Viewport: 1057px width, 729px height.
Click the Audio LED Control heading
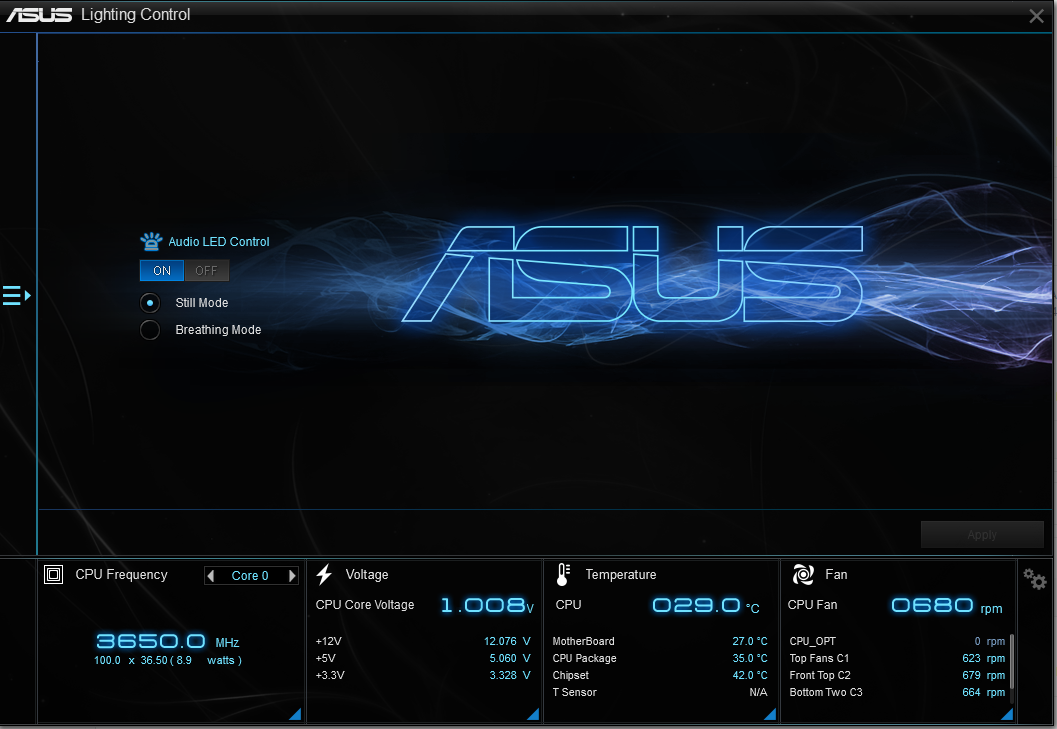(x=219, y=241)
